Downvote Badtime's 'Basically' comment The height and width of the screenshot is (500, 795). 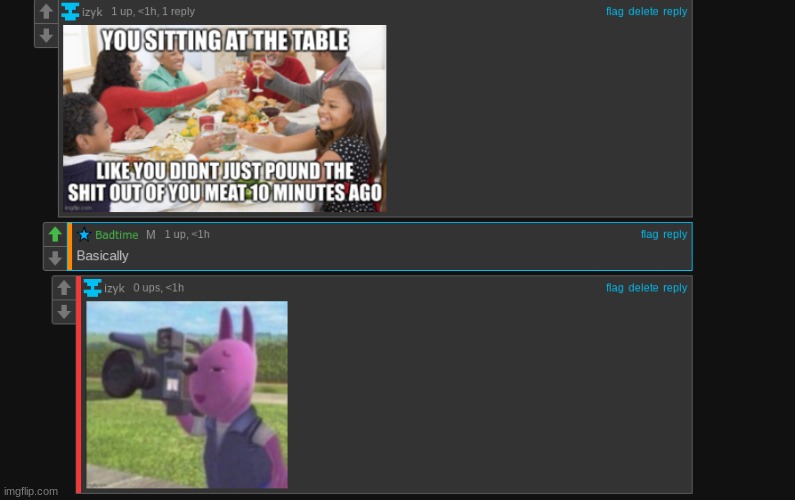(55, 258)
